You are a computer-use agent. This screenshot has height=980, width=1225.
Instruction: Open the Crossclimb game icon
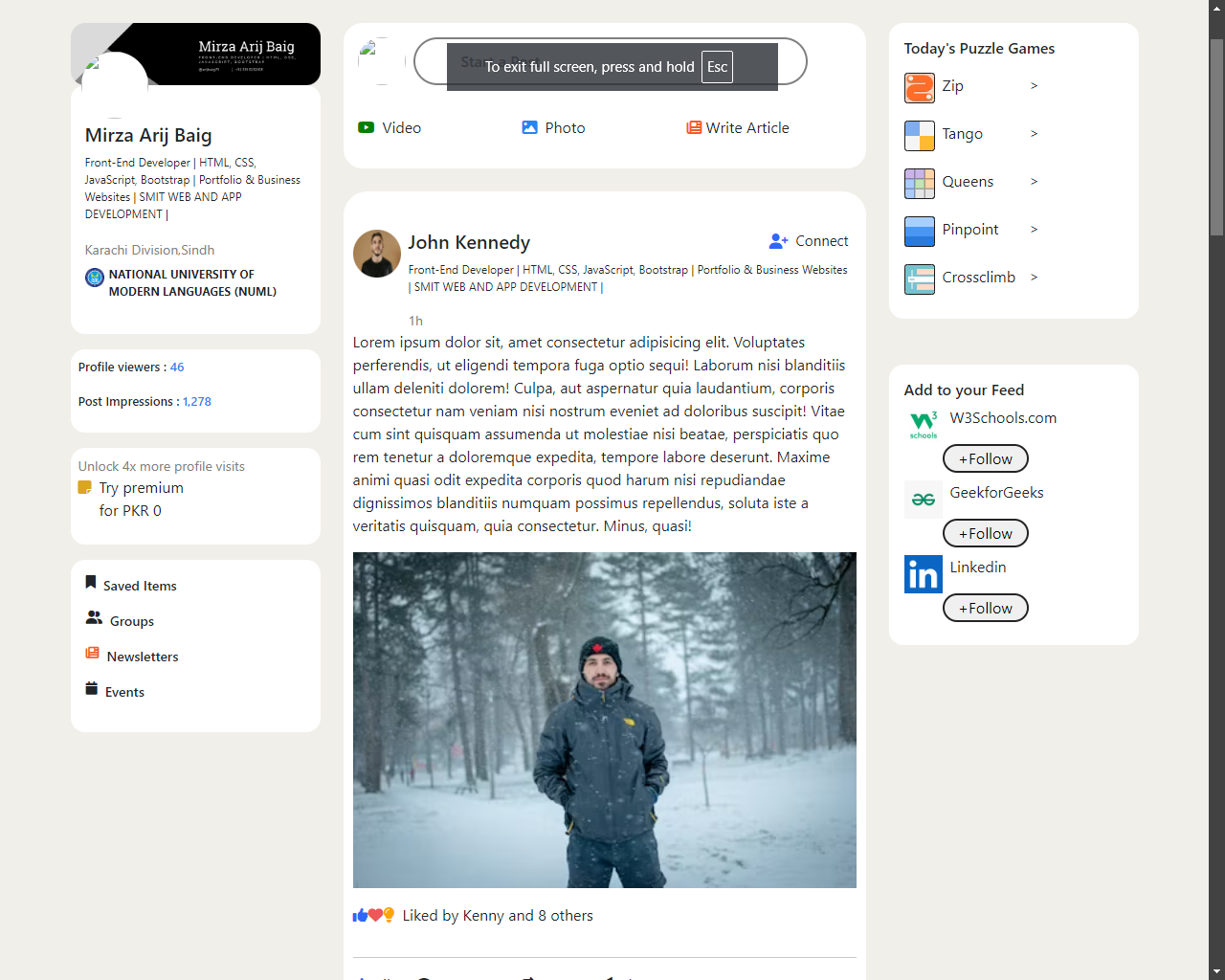pos(919,278)
